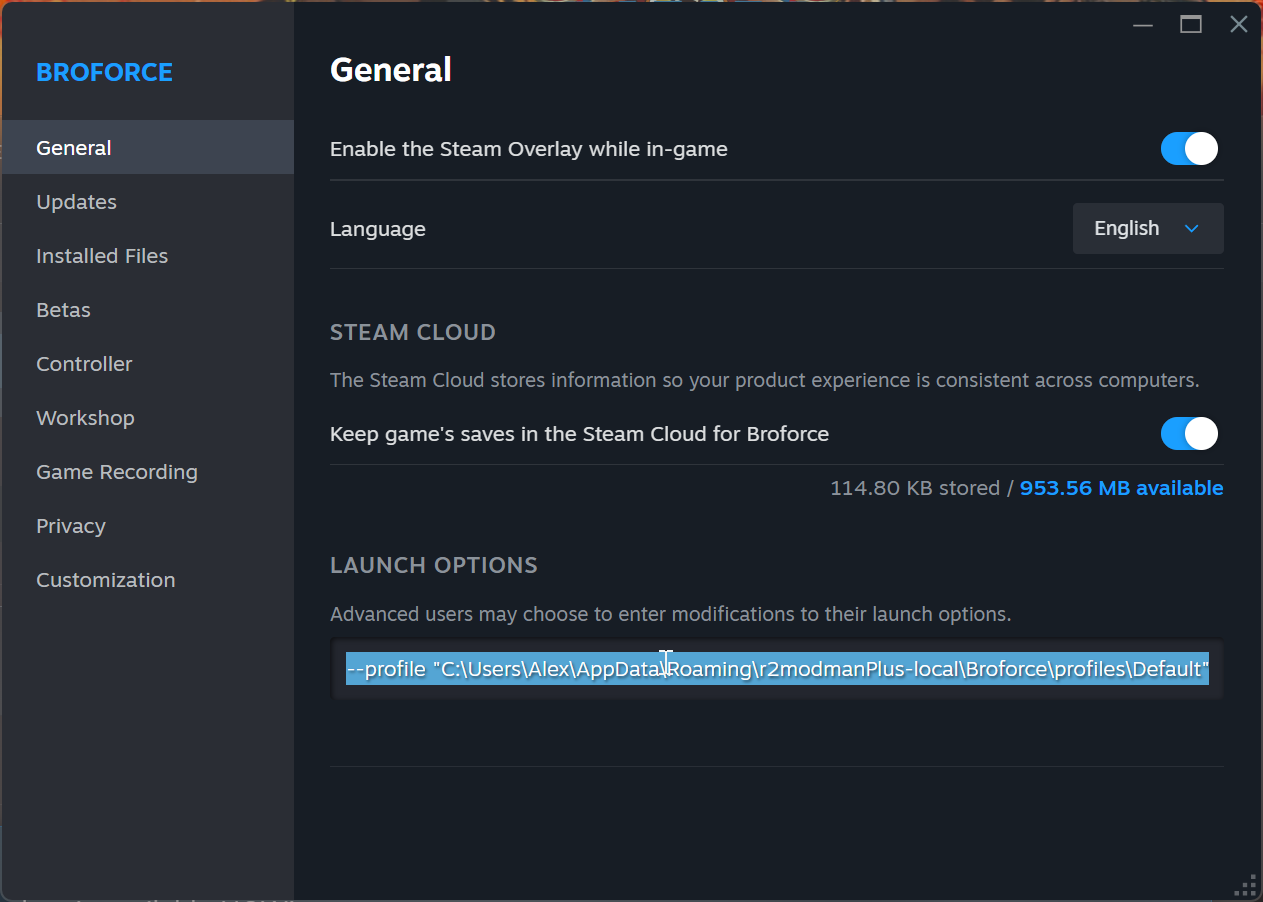The width and height of the screenshot is (1263, 902).
Task: Go to the Installed Files section
Action: click(x=102, y=256)
